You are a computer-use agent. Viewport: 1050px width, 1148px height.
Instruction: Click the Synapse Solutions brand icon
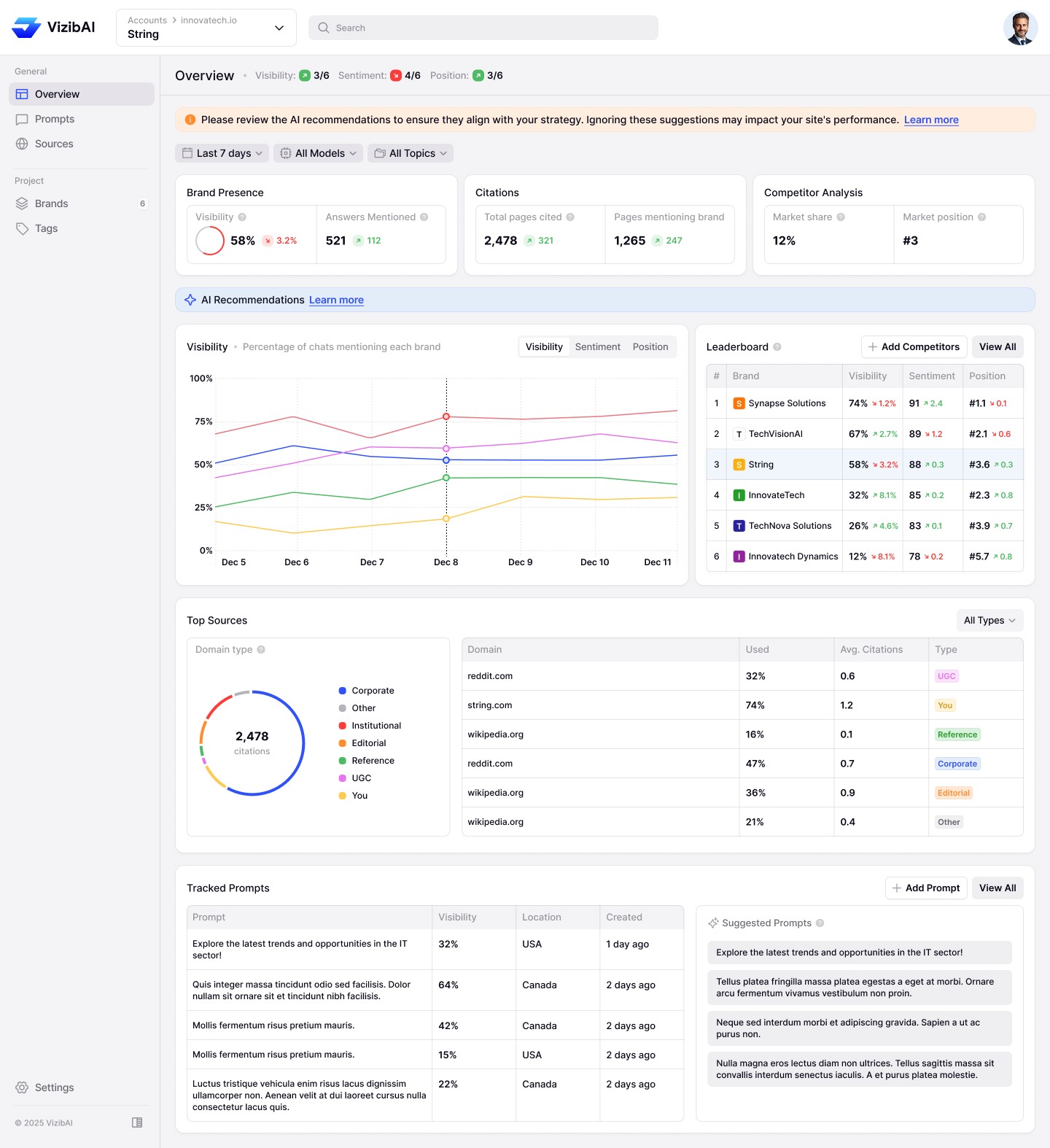pos(739,403)
